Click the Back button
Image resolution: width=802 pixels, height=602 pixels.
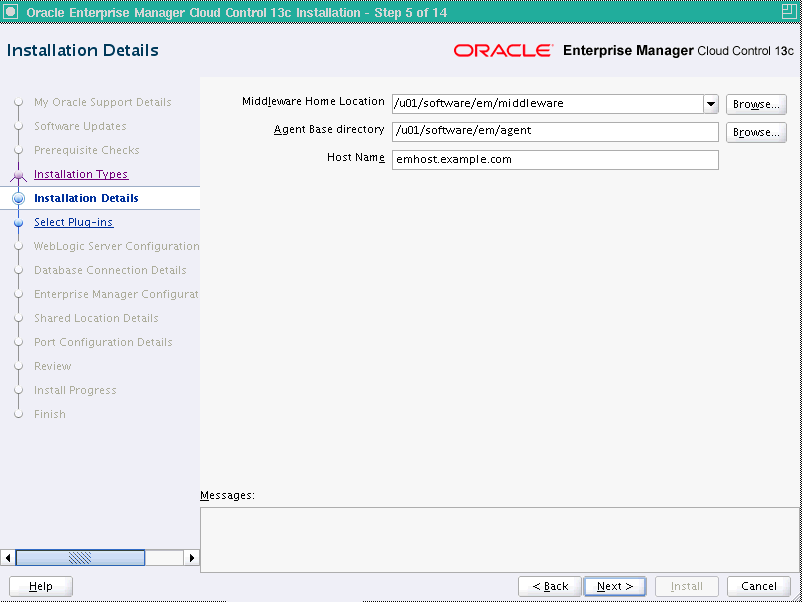click(550, 586)
